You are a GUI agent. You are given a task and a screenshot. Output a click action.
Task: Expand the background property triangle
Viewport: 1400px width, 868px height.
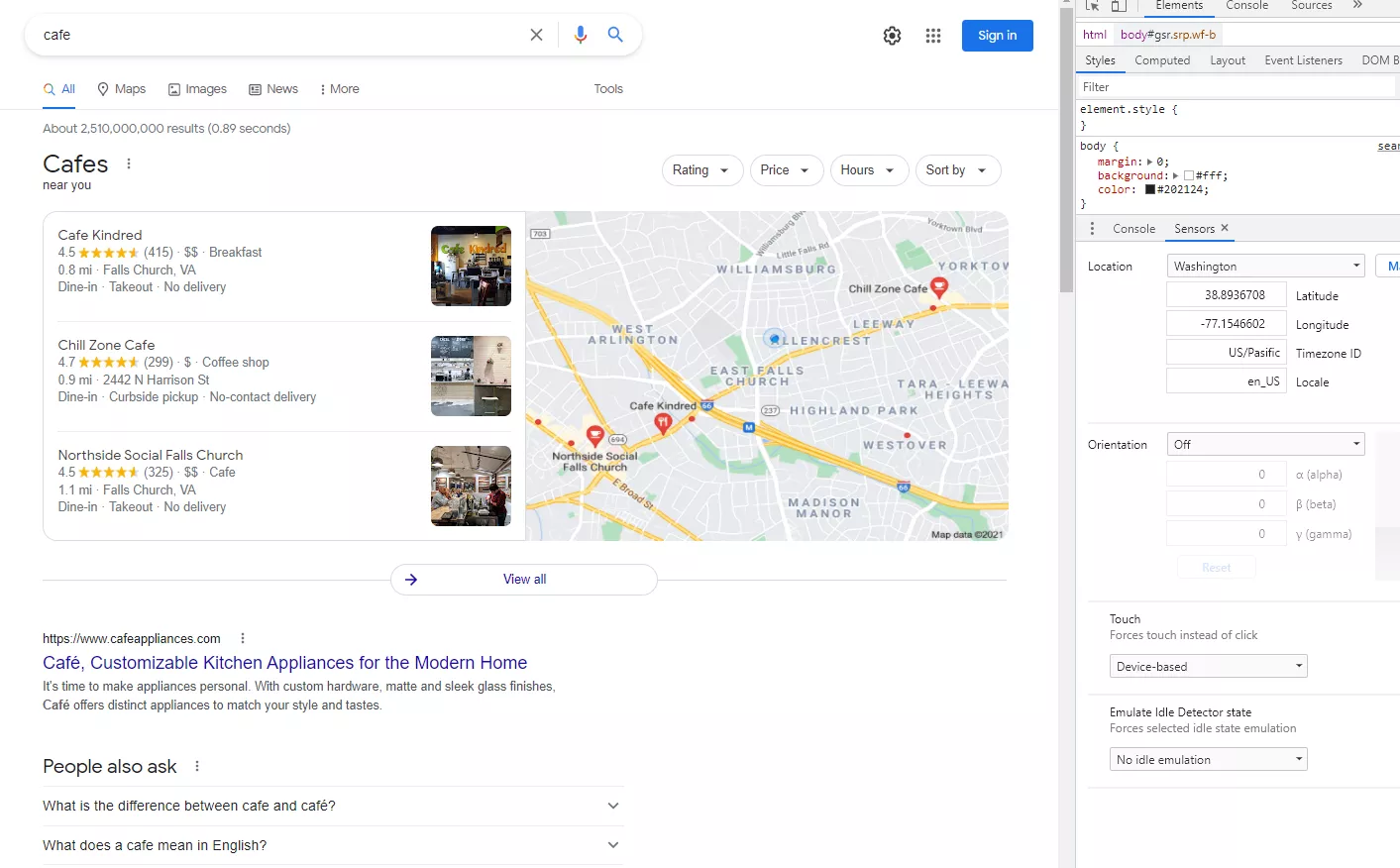pos(1176,175)
